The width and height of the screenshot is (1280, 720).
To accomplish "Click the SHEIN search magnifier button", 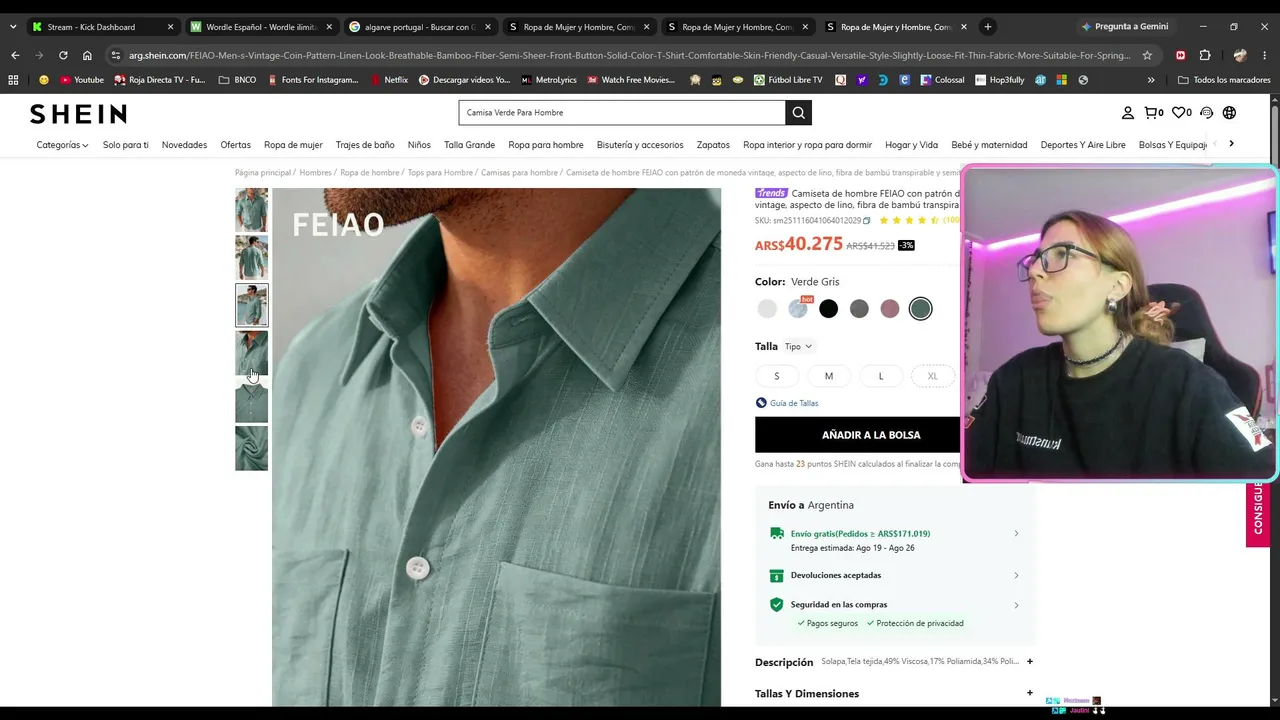I will click(798, 113).
